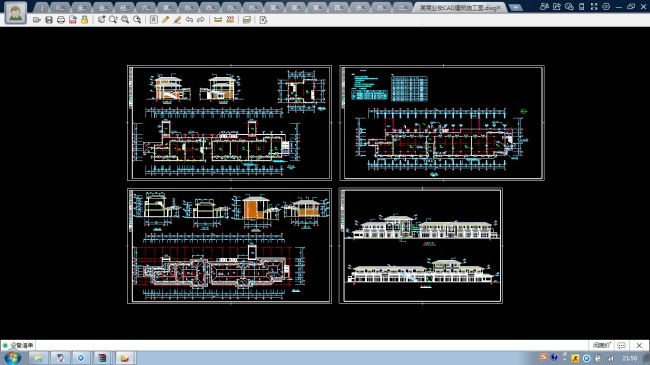Save the drawing using the floppy disk icon
The width and height of the screenshot is (650, 365).
49,20
